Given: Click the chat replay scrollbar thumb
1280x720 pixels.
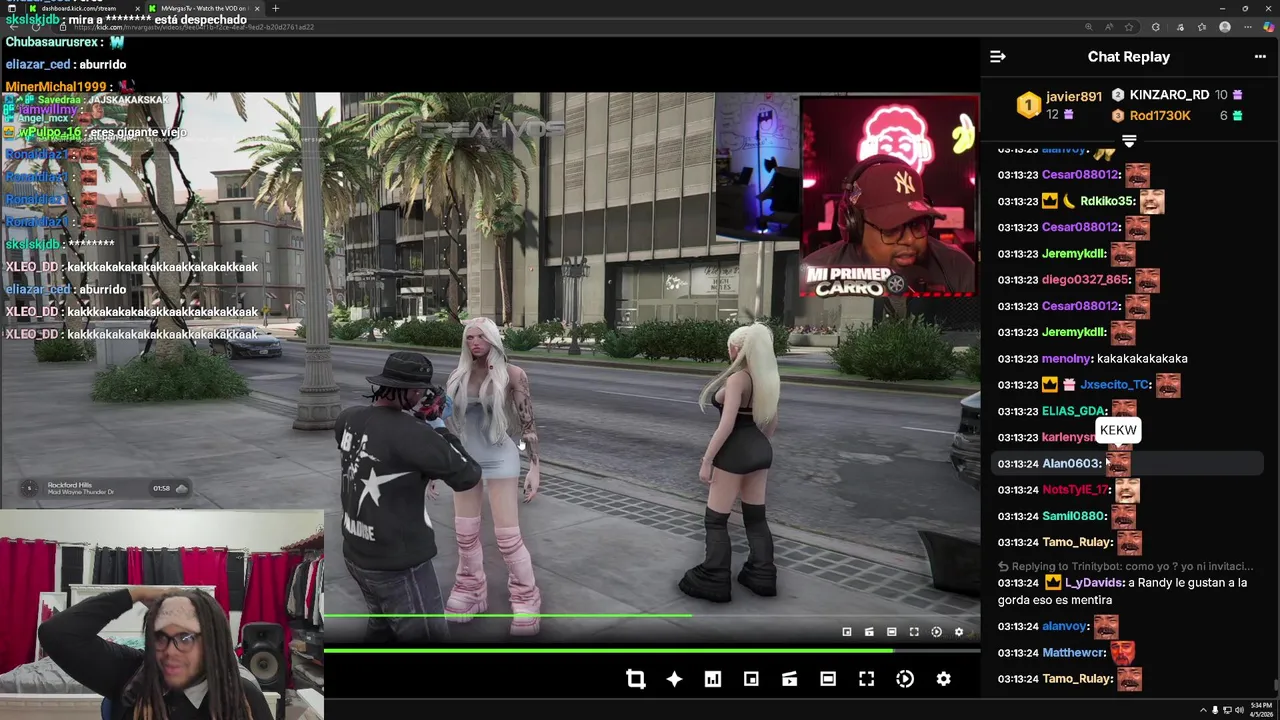Looking at the screenshot, I should click(1274, 683).
